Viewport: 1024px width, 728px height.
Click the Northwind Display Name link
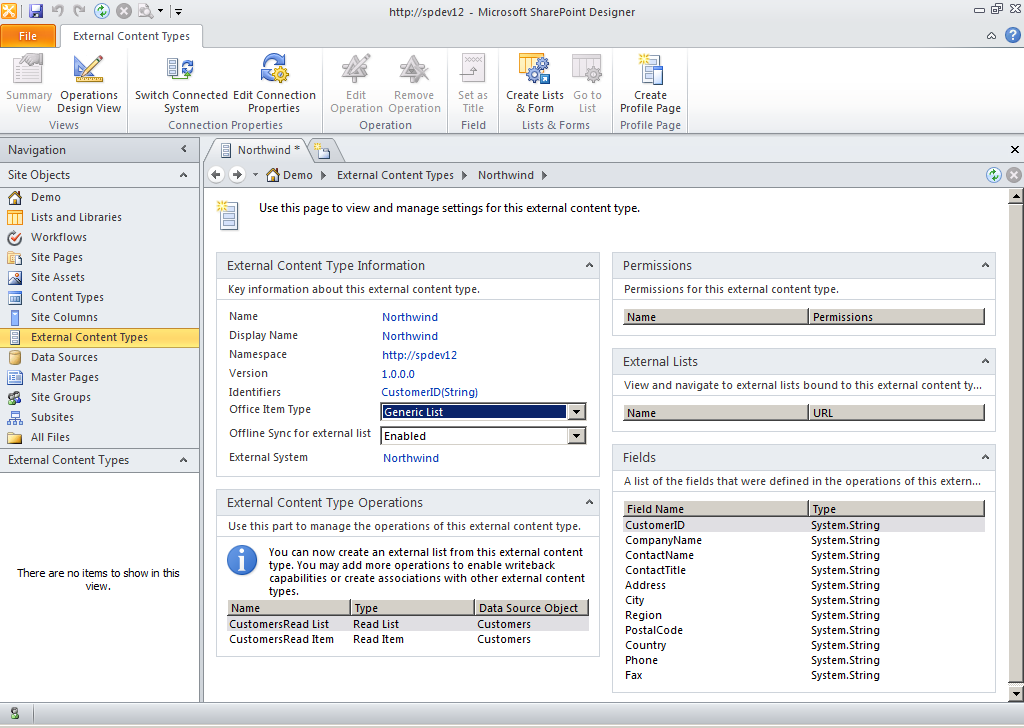coord(410,336)
